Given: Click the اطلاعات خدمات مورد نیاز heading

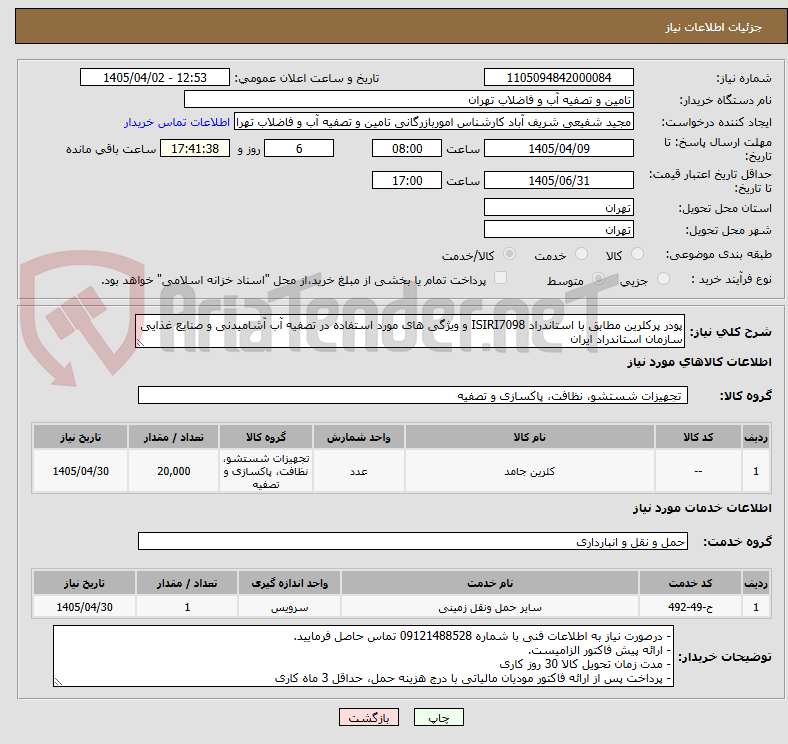Looking at the screenshot, I should click(x=702, y=508).
